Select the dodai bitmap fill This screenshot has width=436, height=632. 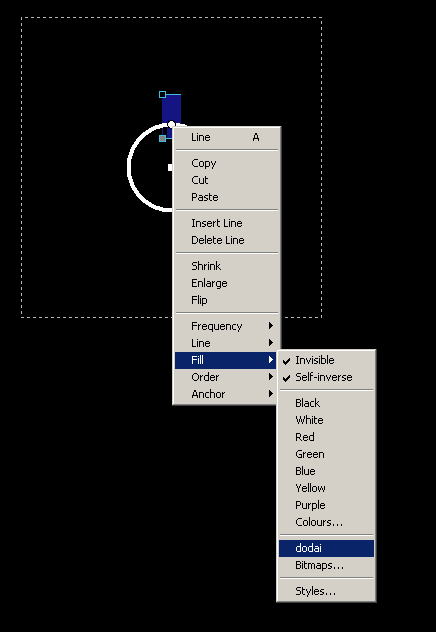(326, 548)
